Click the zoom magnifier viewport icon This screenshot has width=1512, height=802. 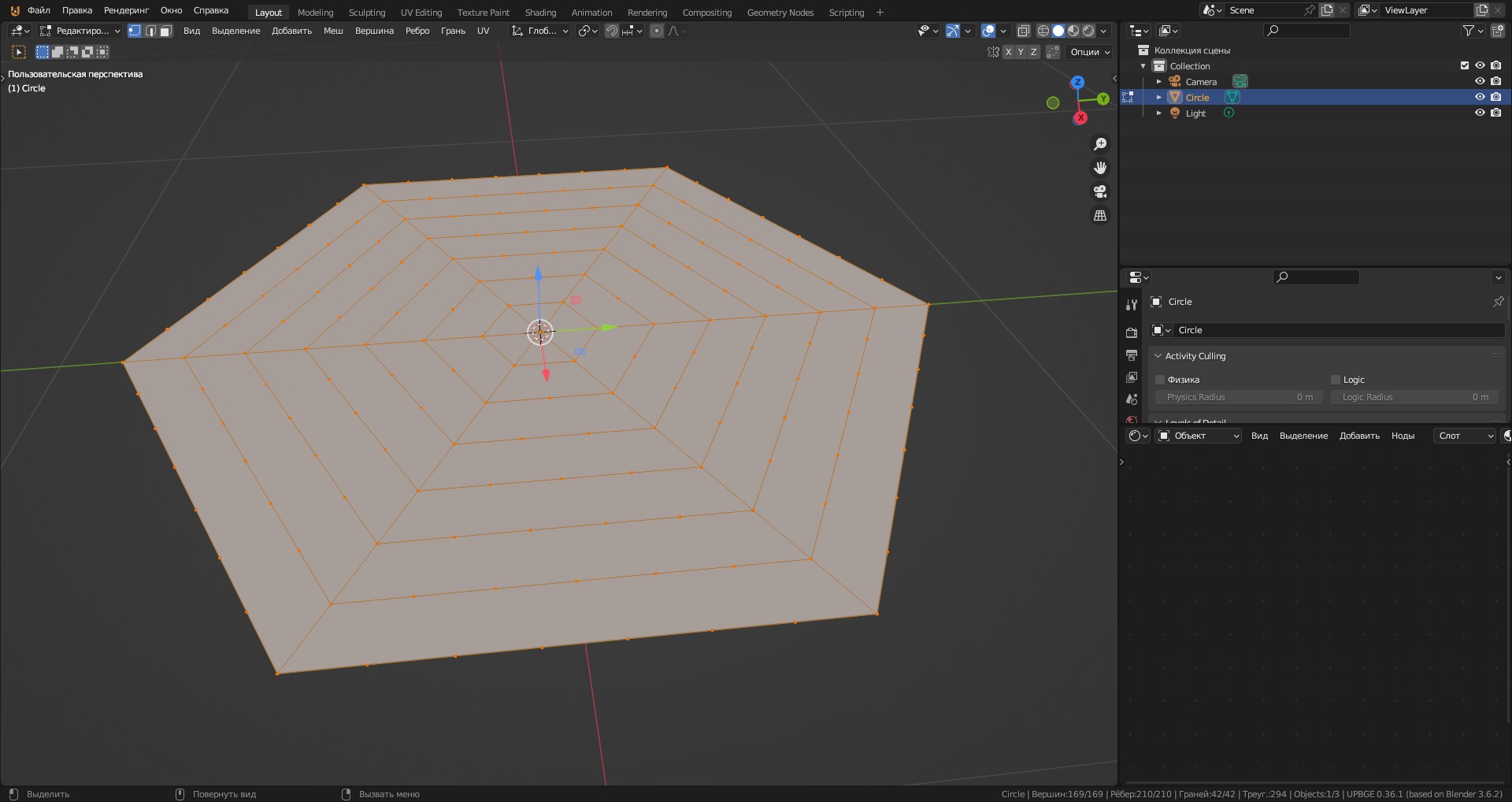tap(1100, 144)
